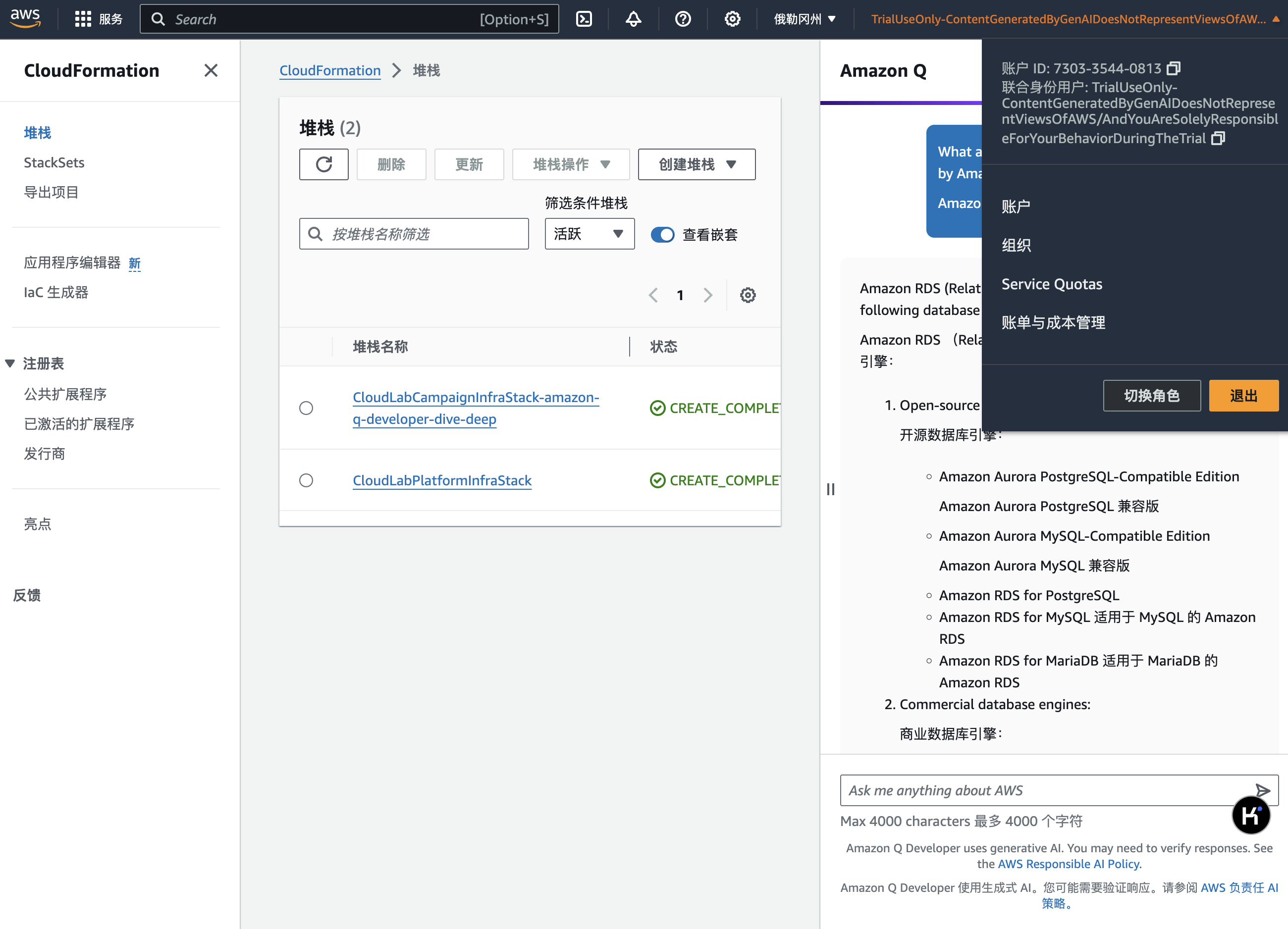Toggle the view nested switch

click(662, 235)
